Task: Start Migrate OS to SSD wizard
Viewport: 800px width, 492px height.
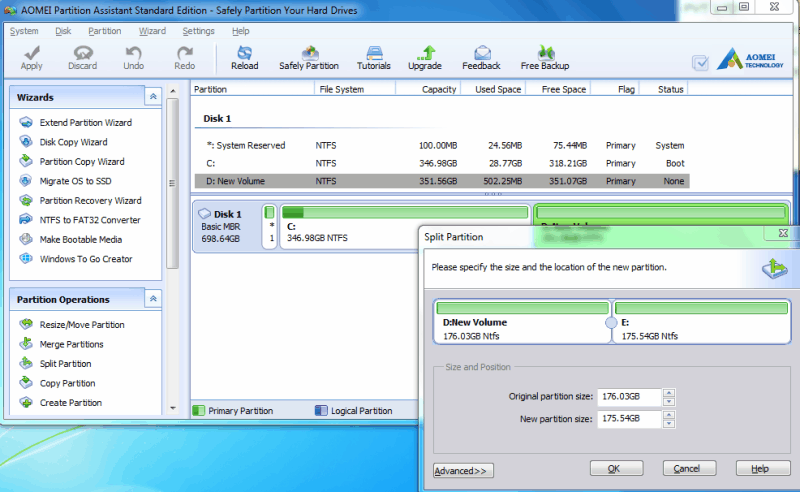Action: coord(75,181)
